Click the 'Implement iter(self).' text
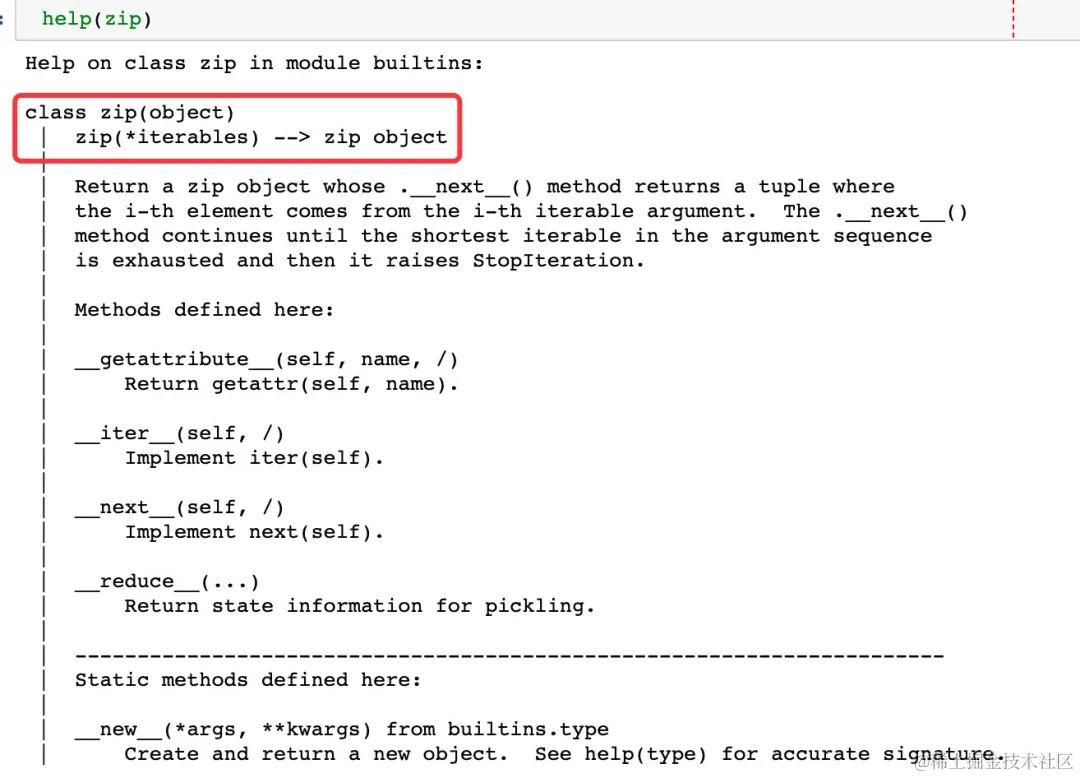 [254, 459]
